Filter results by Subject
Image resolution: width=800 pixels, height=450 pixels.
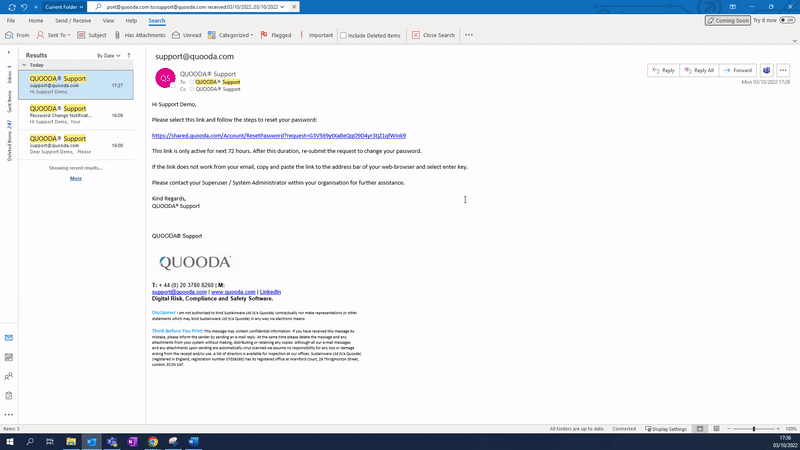click(92, 35)
